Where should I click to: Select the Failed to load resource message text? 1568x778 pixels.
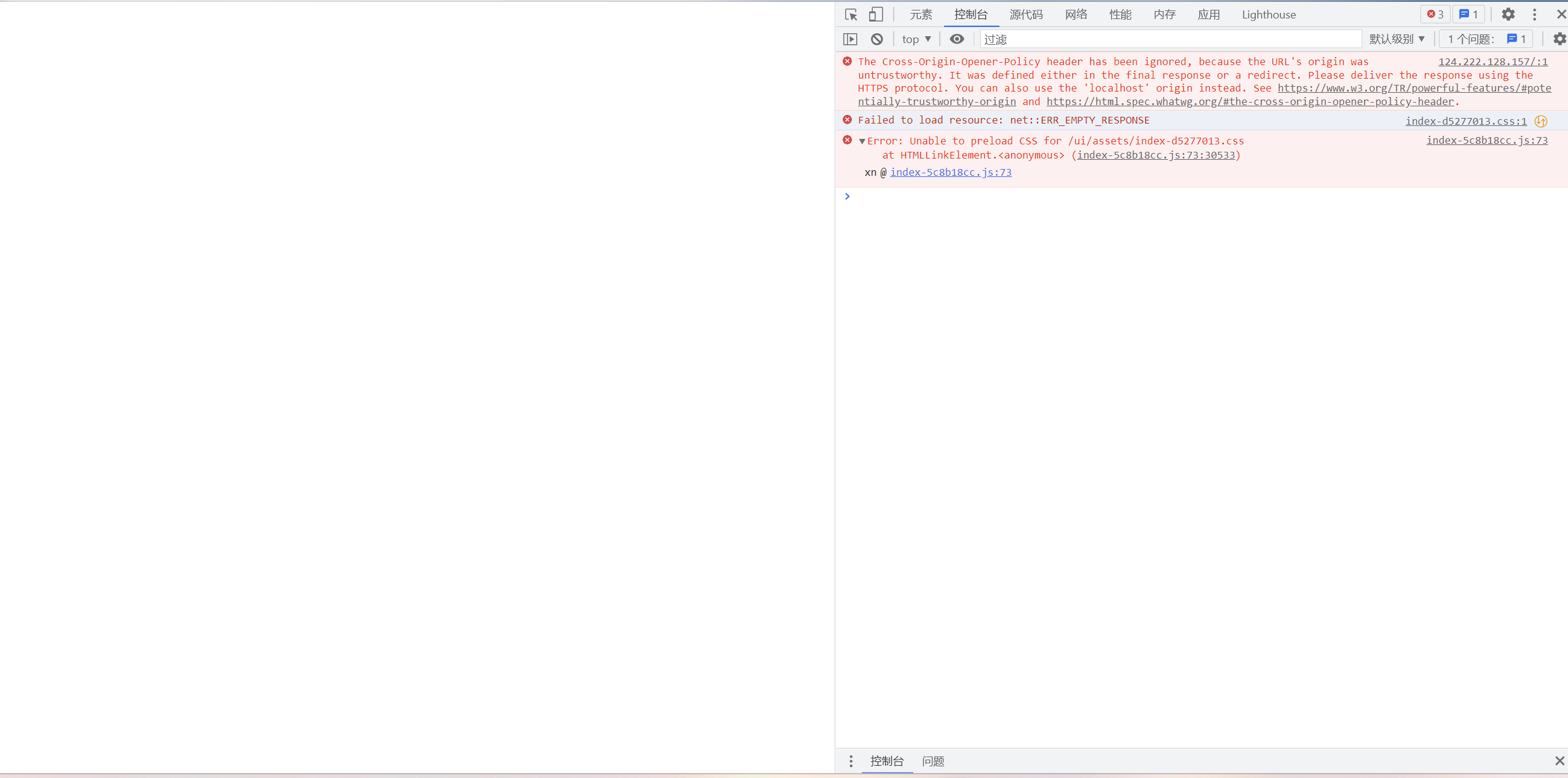point(1004,120)
